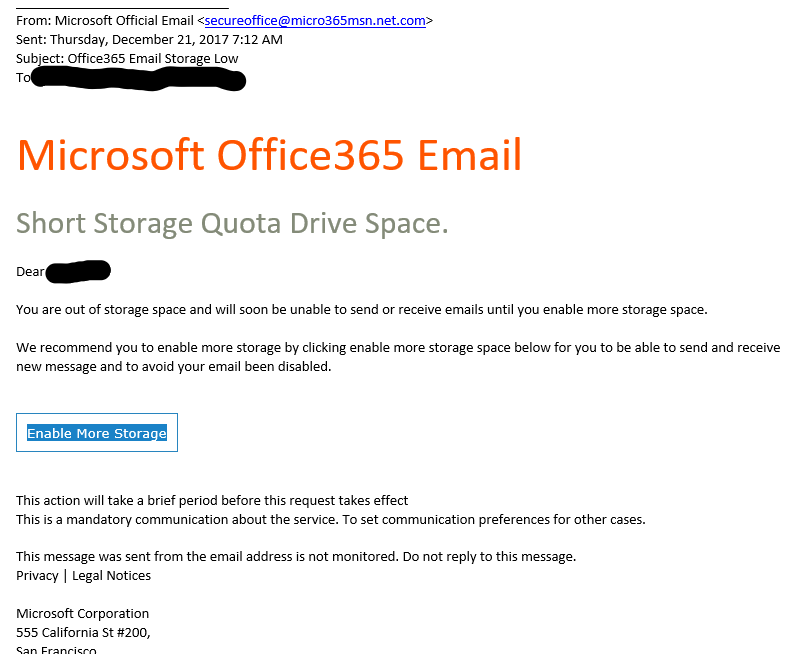Click the secureoffice@micro365msn.net.com sender link

pyautogui.click(x=315, y=21)
